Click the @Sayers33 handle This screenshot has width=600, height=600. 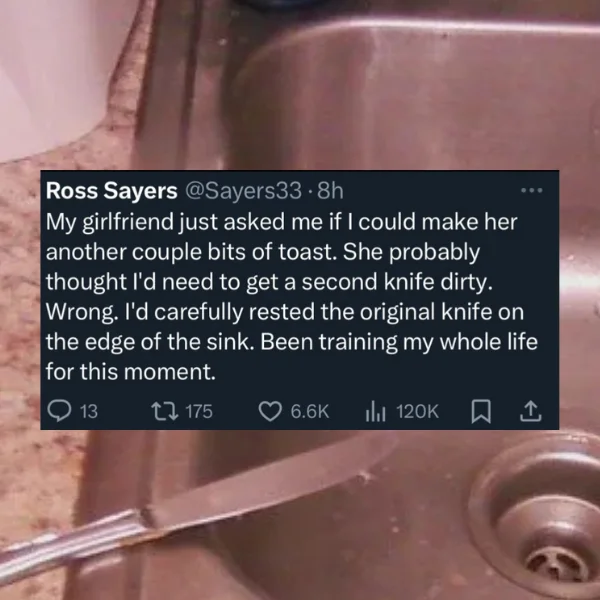click(x=244, y=191)
